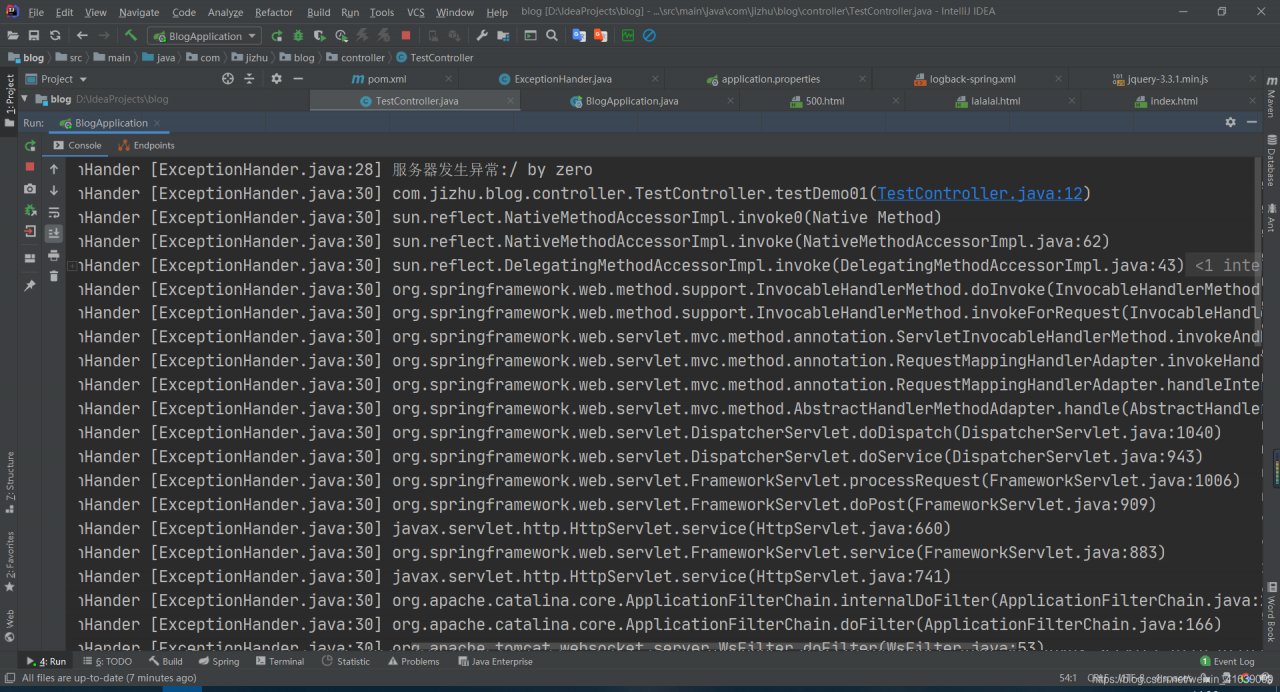Open the Problems tool window
1280x692 pixels.
point(413,661)
